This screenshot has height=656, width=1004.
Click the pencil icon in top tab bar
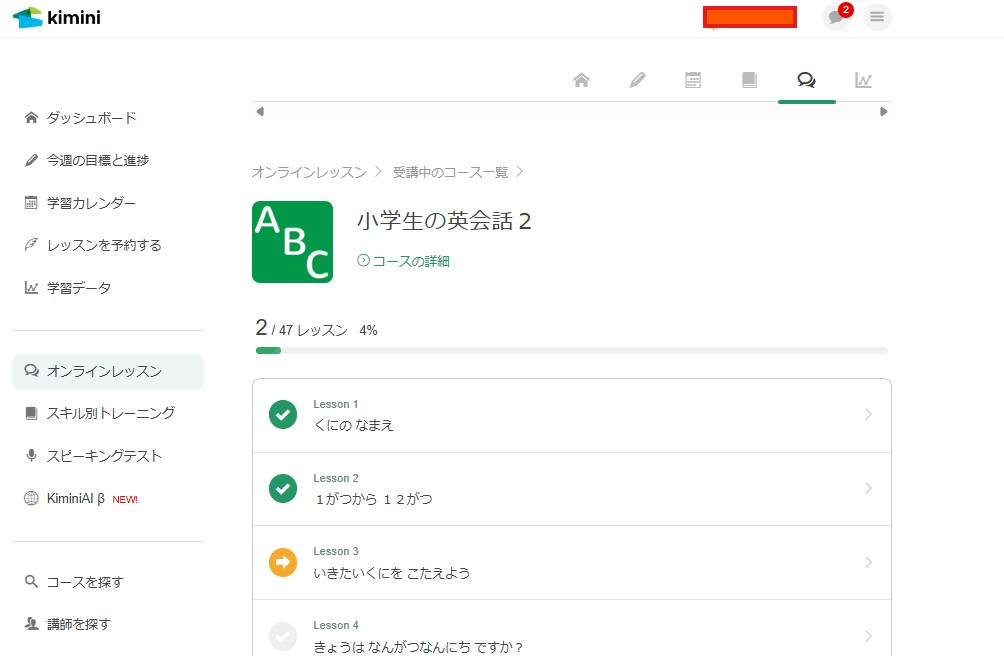click(637, 81)
